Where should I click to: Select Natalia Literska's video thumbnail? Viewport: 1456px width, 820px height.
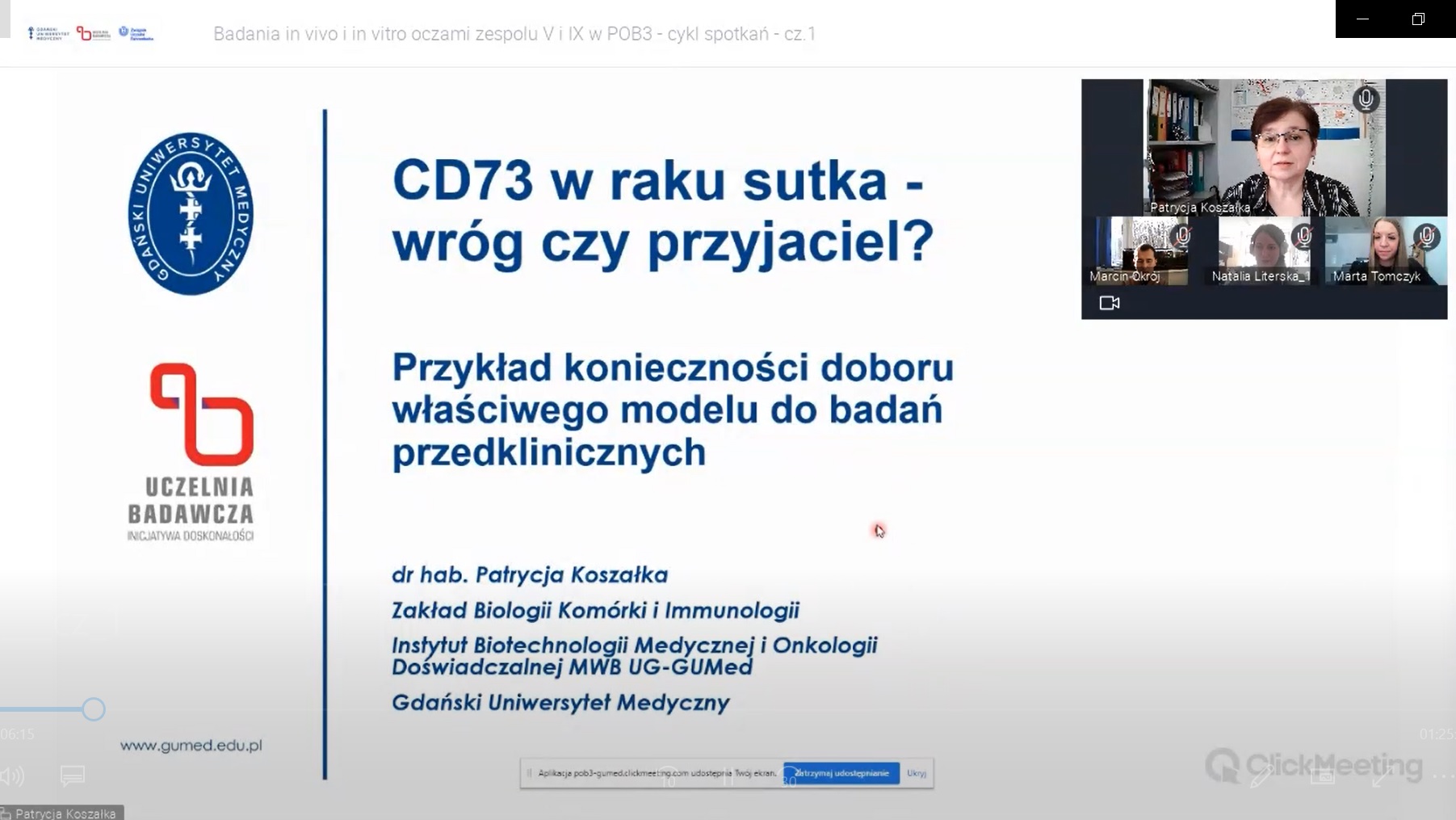pos(1261,250)
